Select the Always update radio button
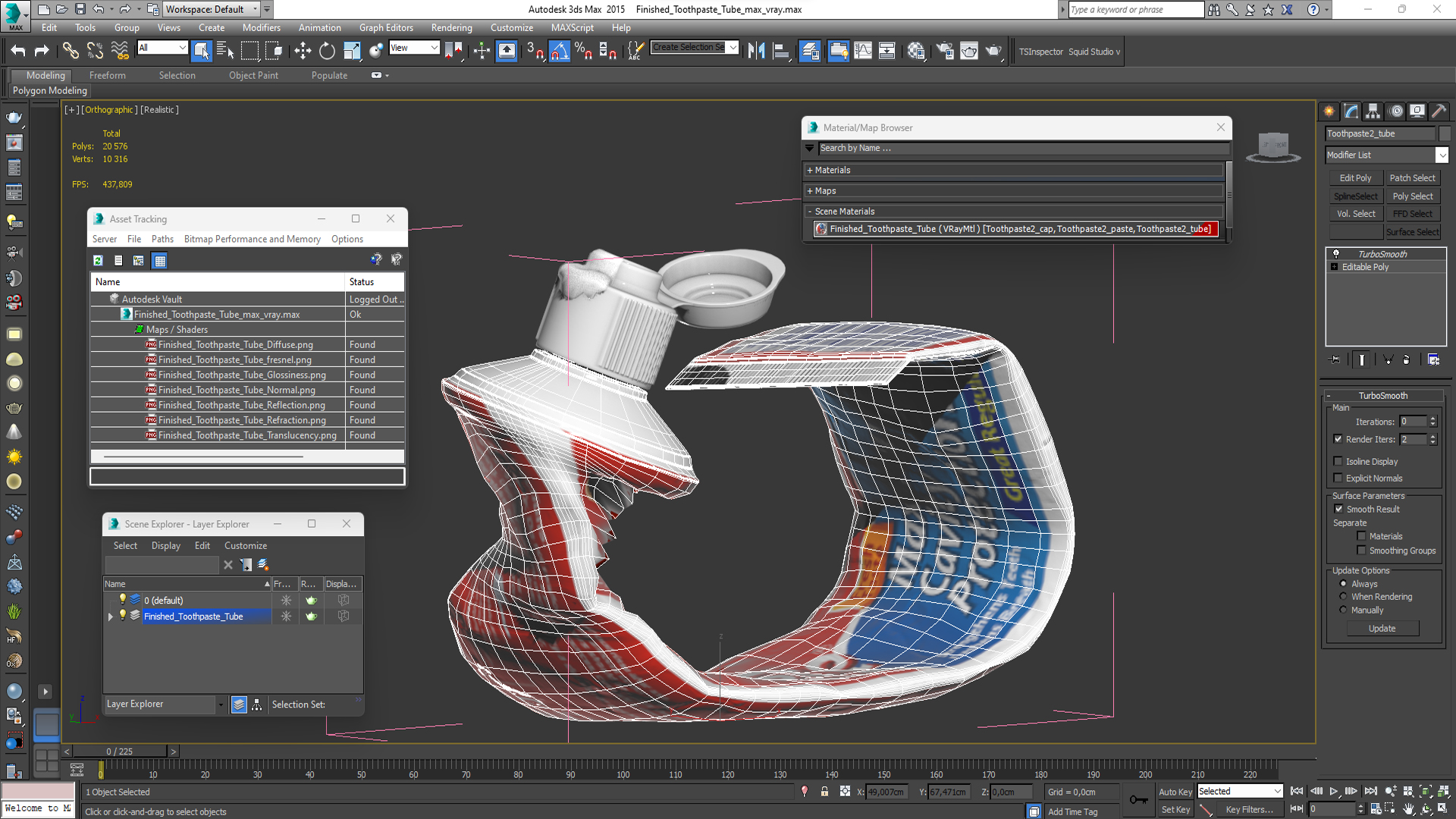Screen dimensions: 1456x819 1343,584
